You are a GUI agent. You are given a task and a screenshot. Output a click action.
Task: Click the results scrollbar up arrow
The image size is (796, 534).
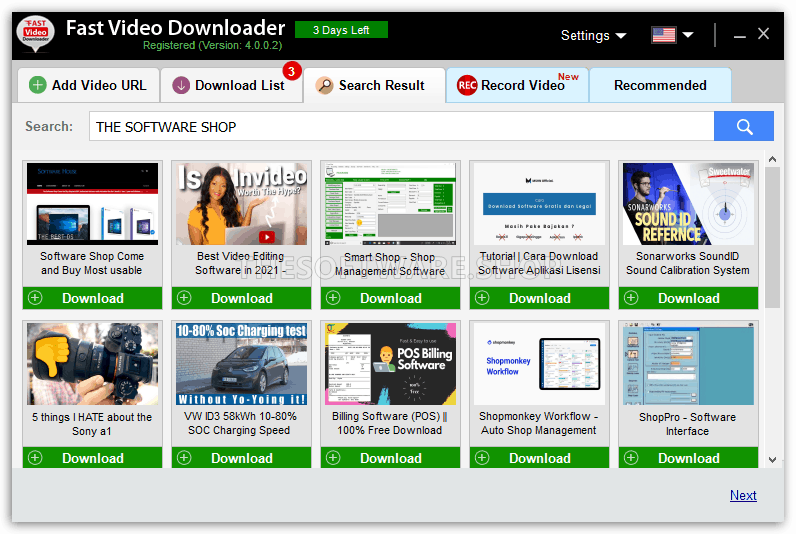[x=772, y=159]
